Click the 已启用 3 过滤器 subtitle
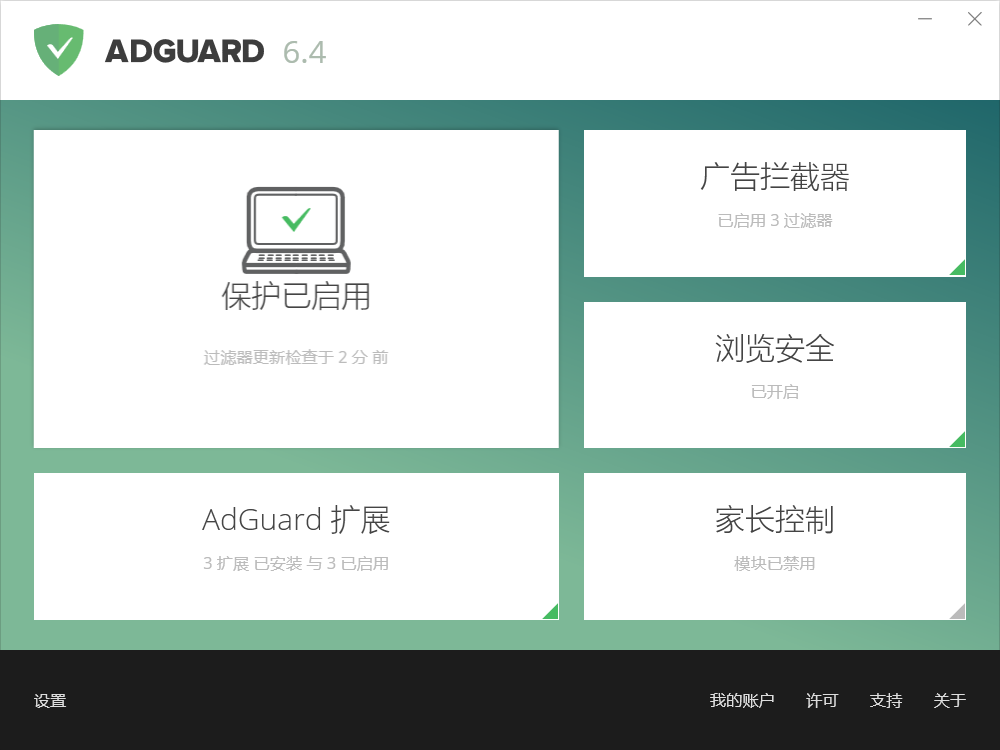 pos(775,221)
